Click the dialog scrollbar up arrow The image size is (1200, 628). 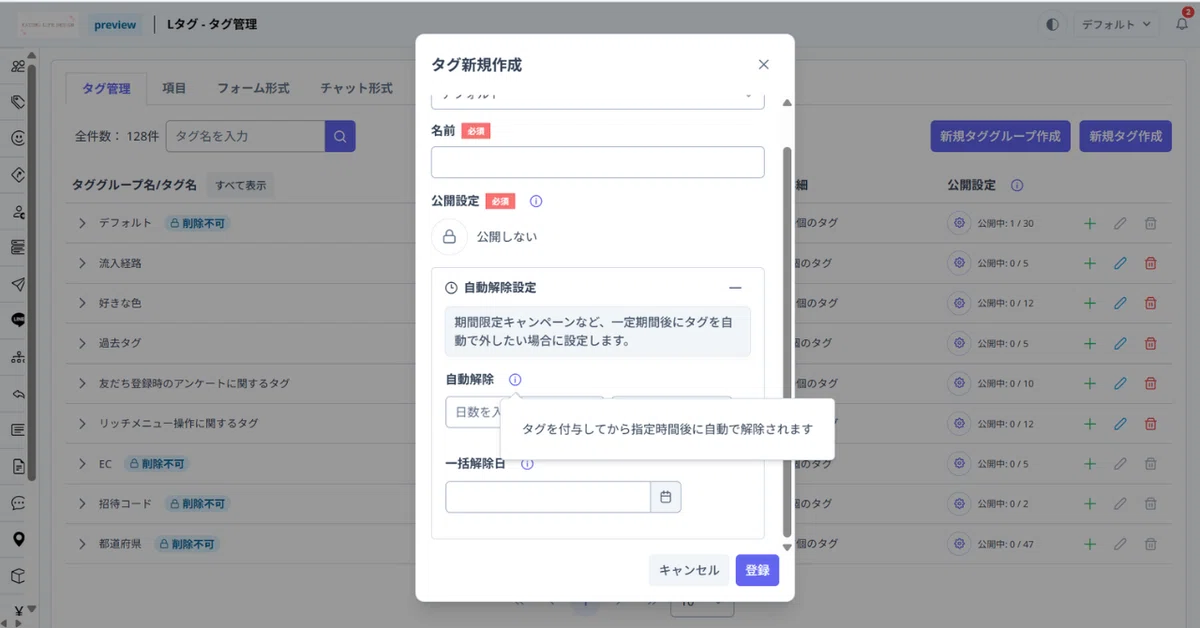point(787,103)
